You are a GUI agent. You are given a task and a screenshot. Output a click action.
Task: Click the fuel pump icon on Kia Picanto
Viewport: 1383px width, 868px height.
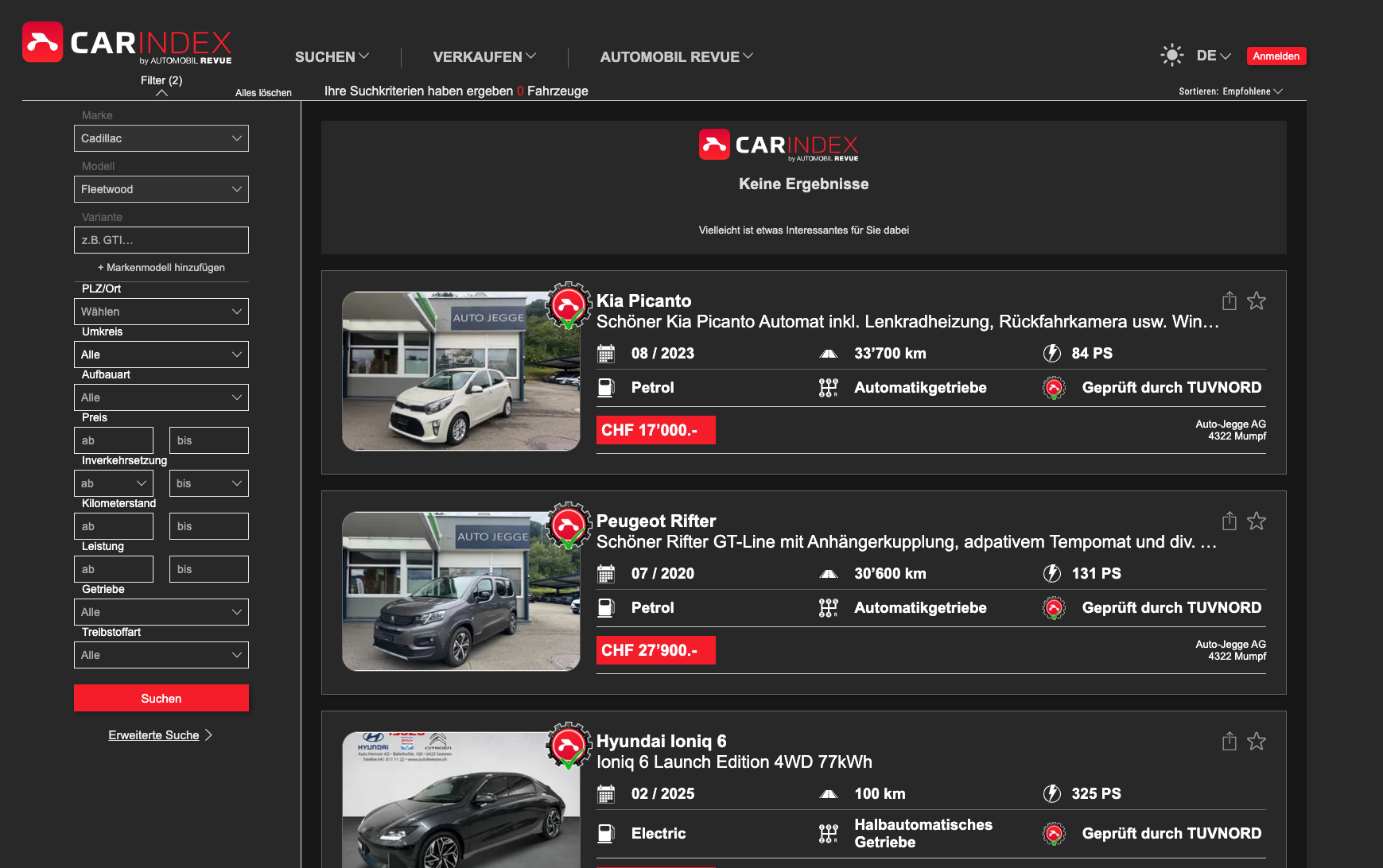tap(606, 388)
